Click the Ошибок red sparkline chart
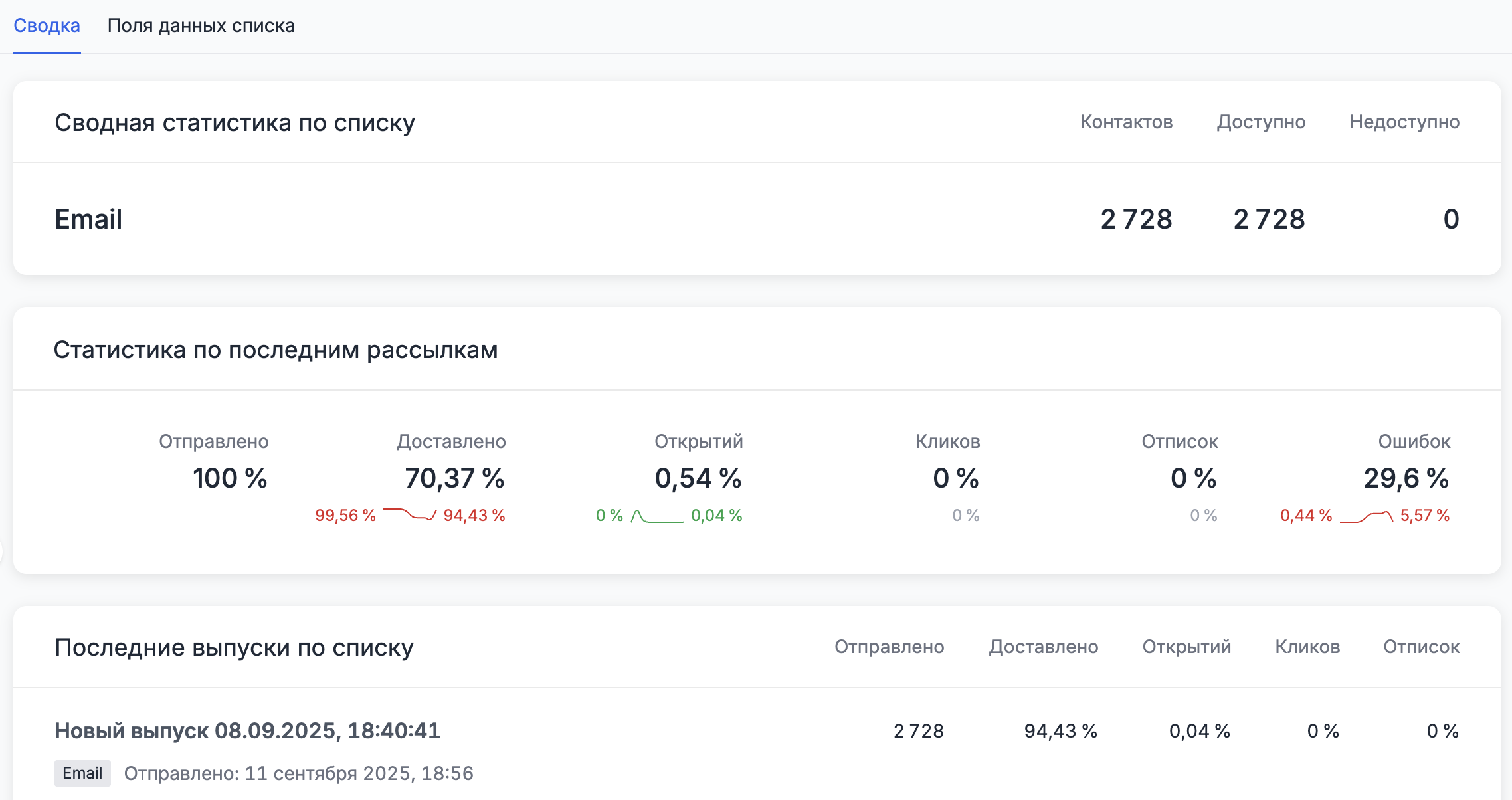The image size is (1512, 800). pos(1366,516)
